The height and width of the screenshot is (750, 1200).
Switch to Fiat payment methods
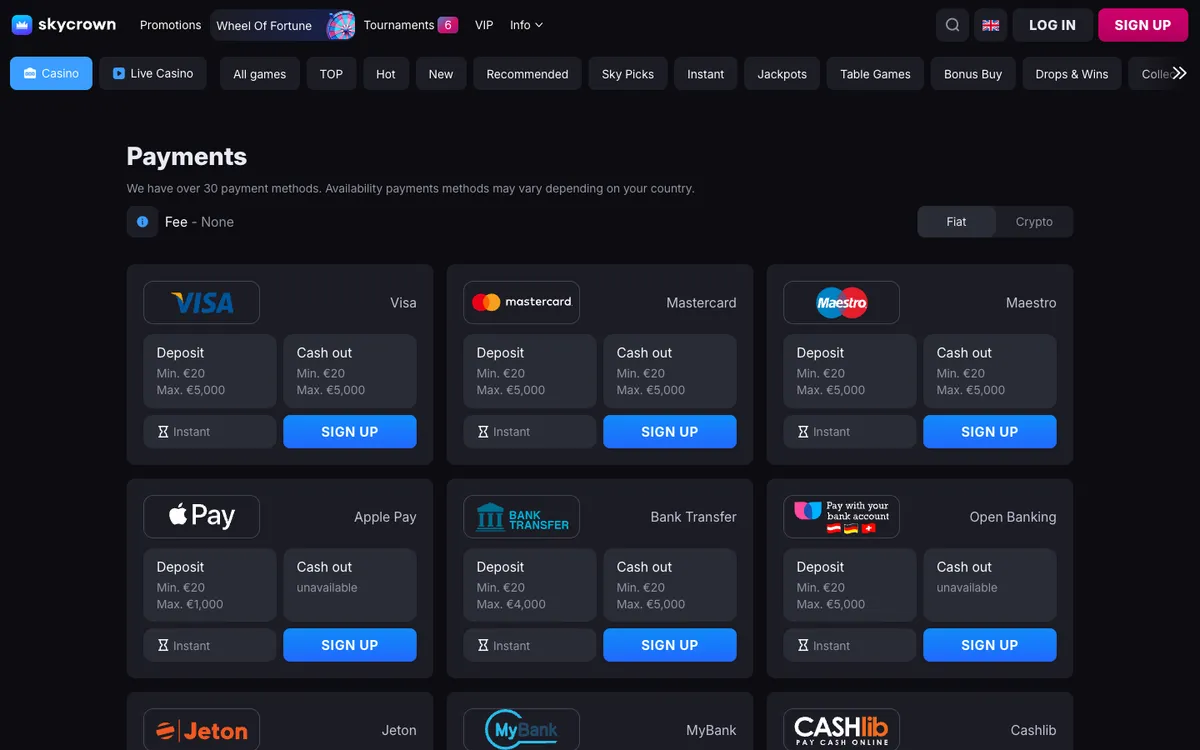pyautogui.click(x=956, y=222)
